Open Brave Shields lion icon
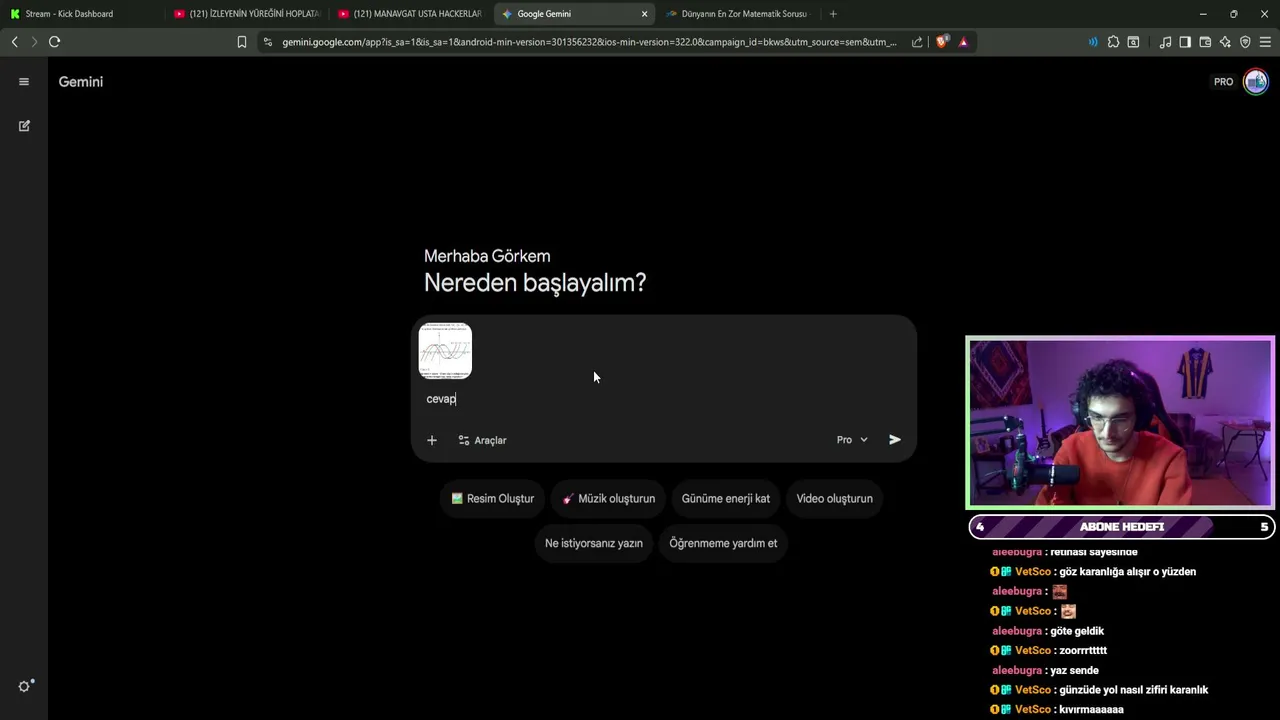The image size is (1280, 720). [941, 42]
